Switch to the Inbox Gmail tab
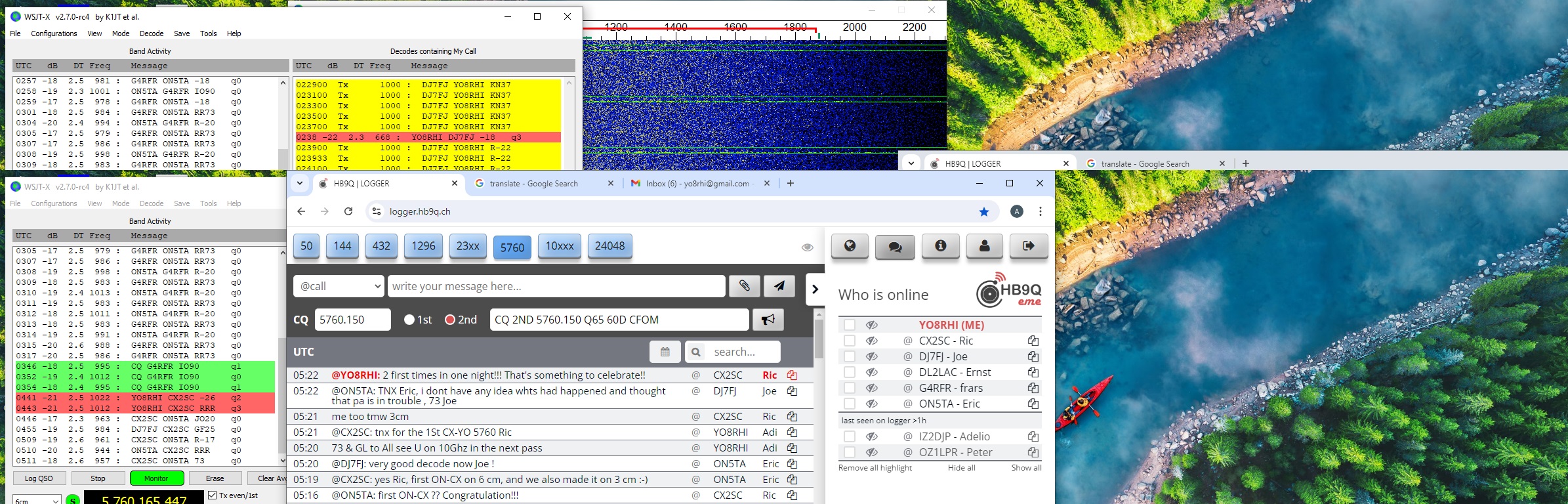 [695, 184]
